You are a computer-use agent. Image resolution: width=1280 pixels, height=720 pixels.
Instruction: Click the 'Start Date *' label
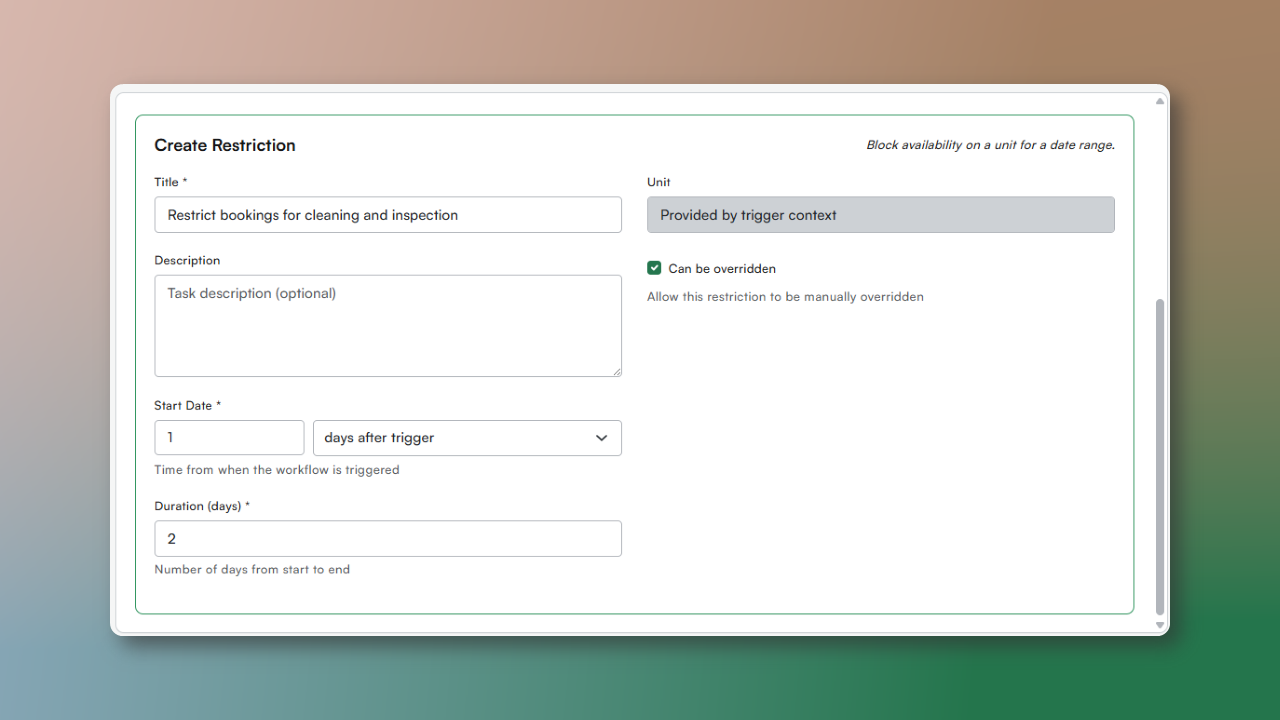tap(188, 405)
